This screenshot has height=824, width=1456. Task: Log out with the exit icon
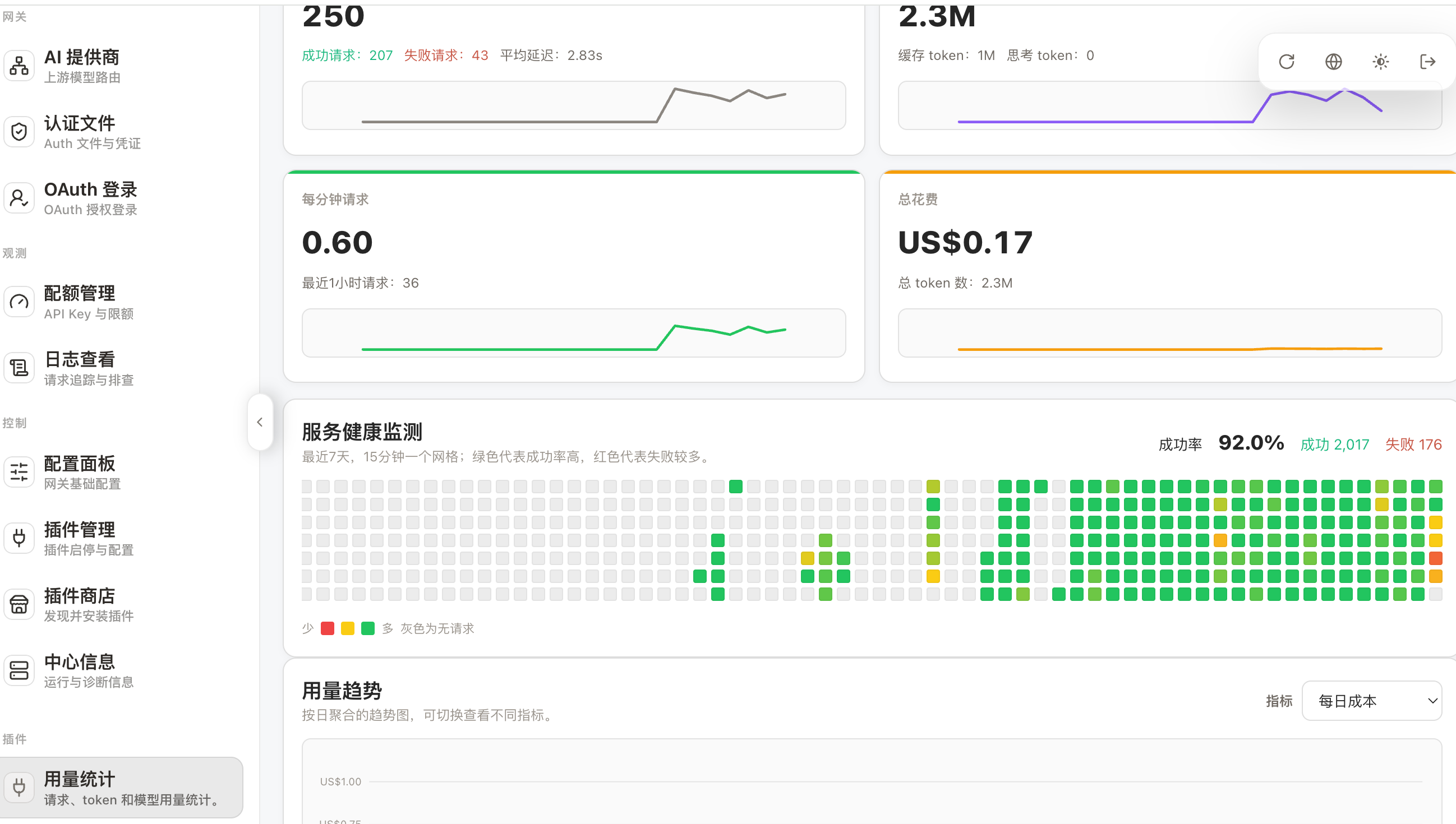(x=1428, y=61)
